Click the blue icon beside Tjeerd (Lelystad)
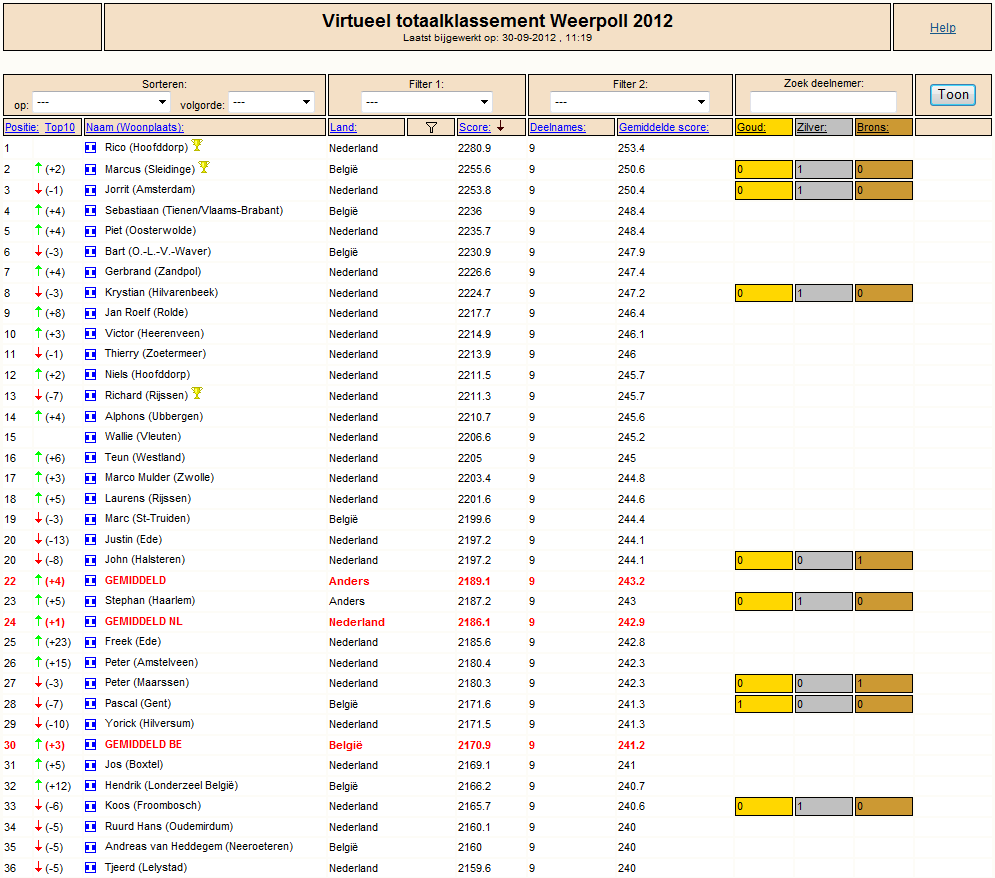 91,868
